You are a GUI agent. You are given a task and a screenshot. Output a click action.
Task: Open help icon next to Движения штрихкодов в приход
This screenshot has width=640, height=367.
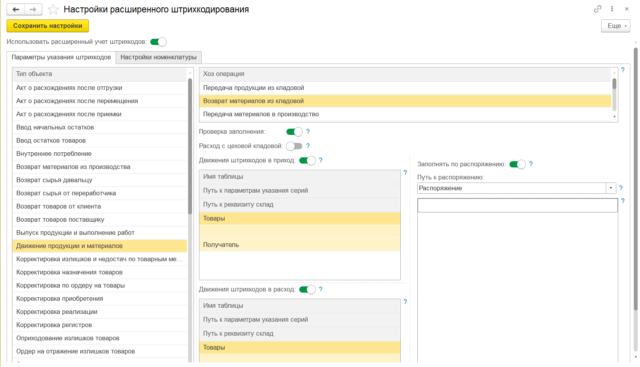(x=320, y=160)
